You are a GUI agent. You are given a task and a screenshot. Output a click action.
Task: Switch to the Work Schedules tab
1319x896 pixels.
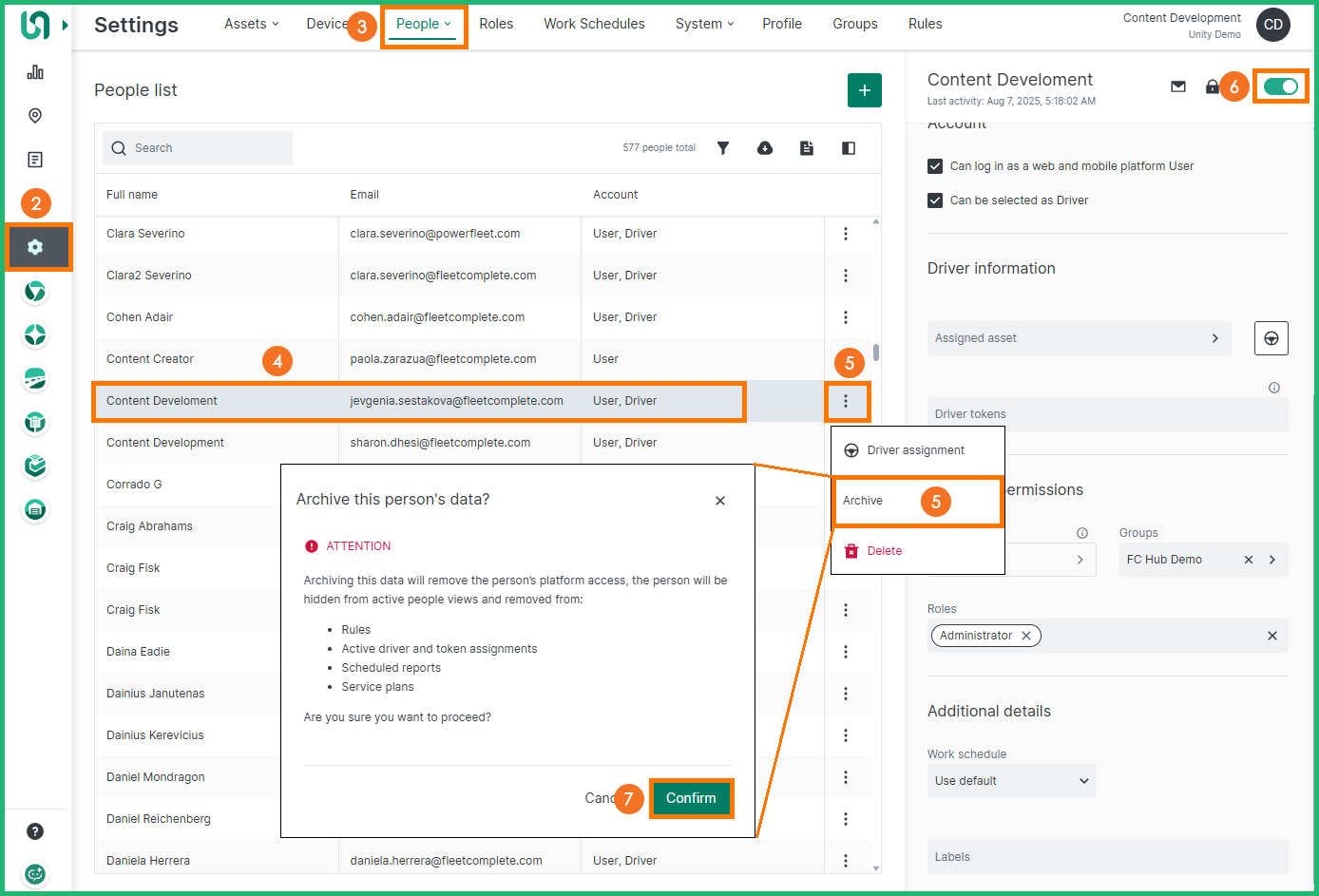click(594, 24)
